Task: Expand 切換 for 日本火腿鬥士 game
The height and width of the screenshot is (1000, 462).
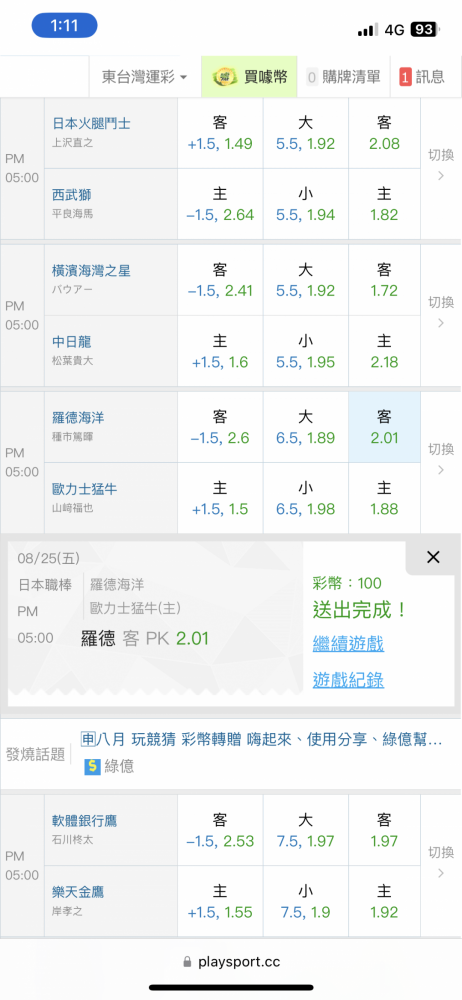Action: tap(441, 166)
